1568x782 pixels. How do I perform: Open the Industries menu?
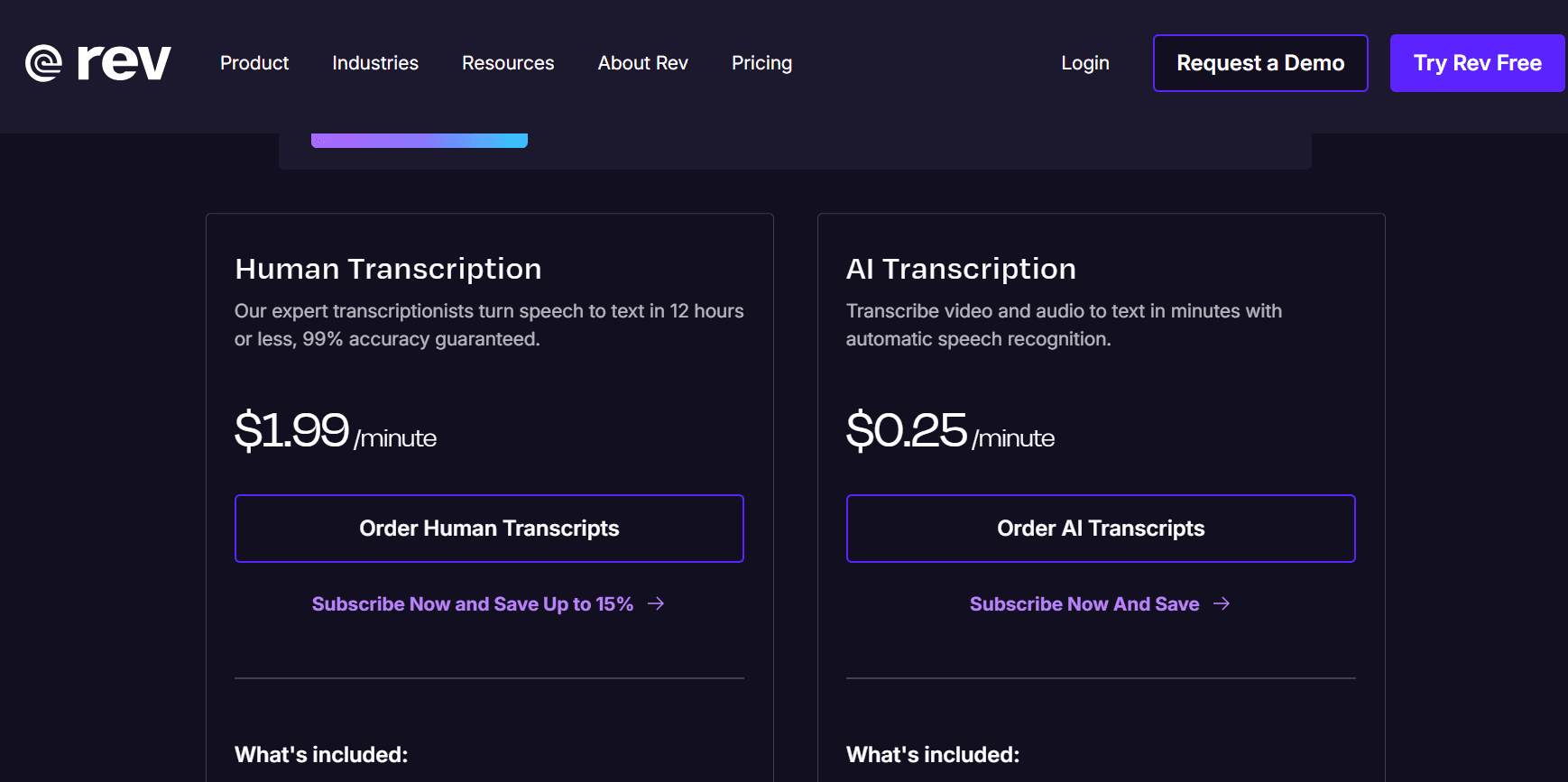tap(375, 63)
